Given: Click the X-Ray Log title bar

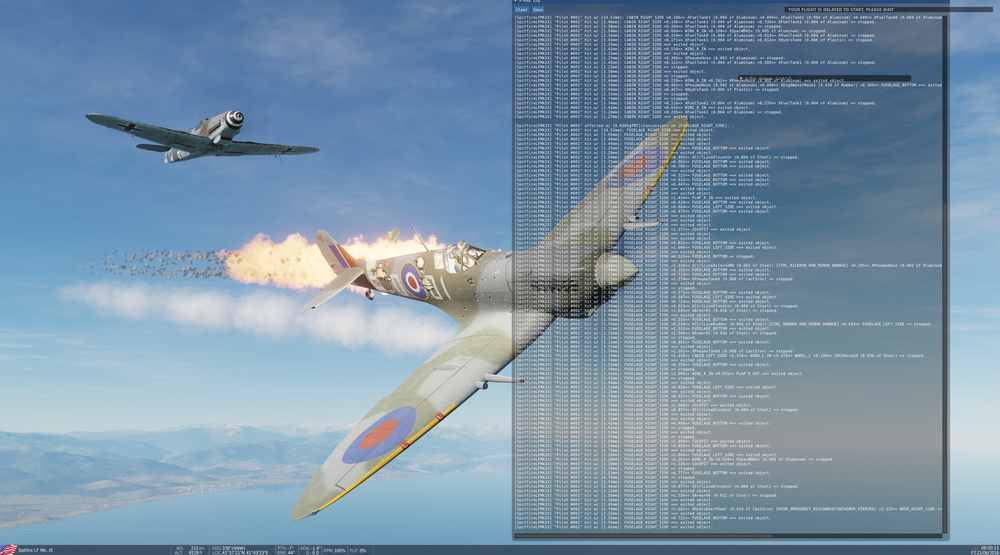Looking at the screenshot, I should [730, 1].
